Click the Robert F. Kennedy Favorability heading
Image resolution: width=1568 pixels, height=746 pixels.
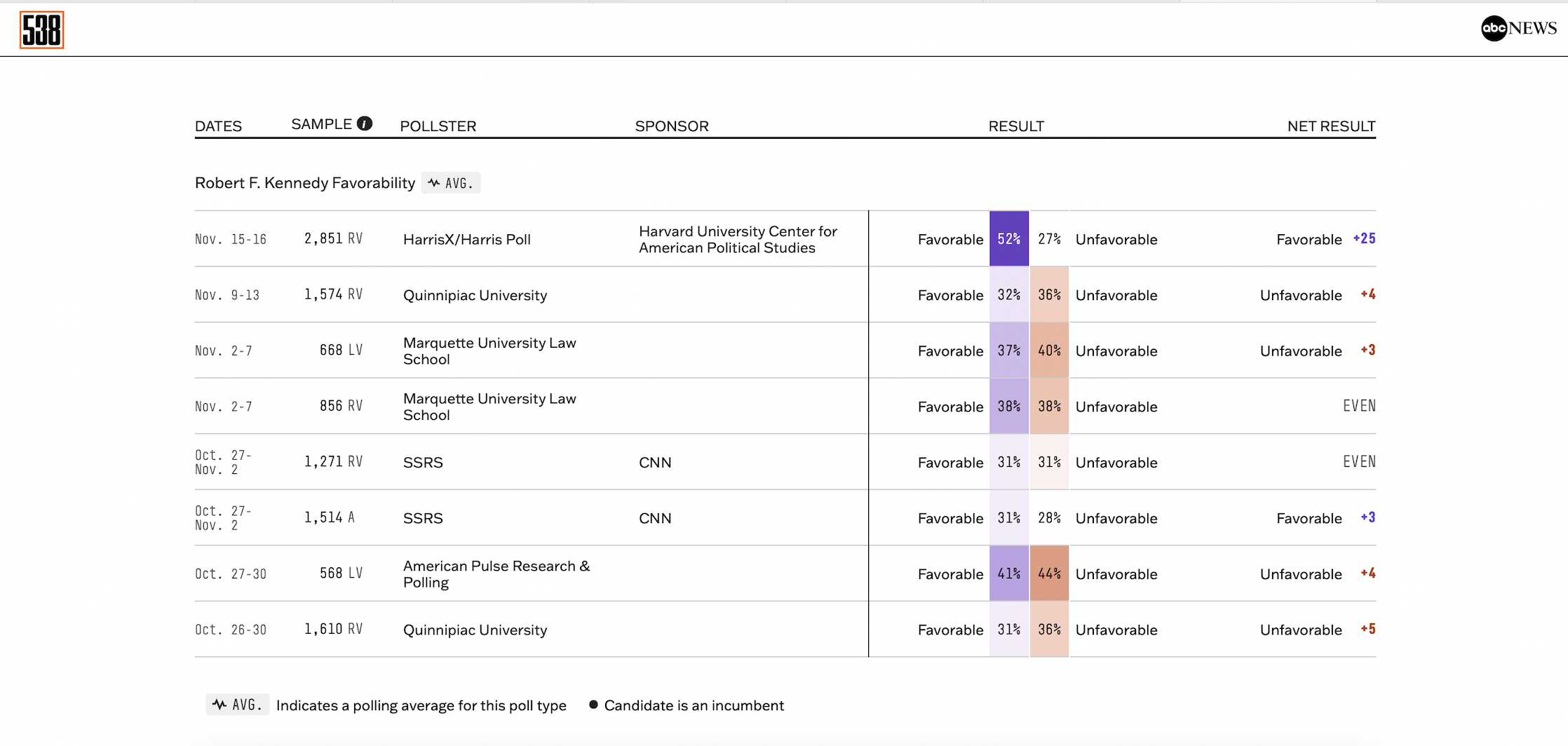[x=305, y=183]
